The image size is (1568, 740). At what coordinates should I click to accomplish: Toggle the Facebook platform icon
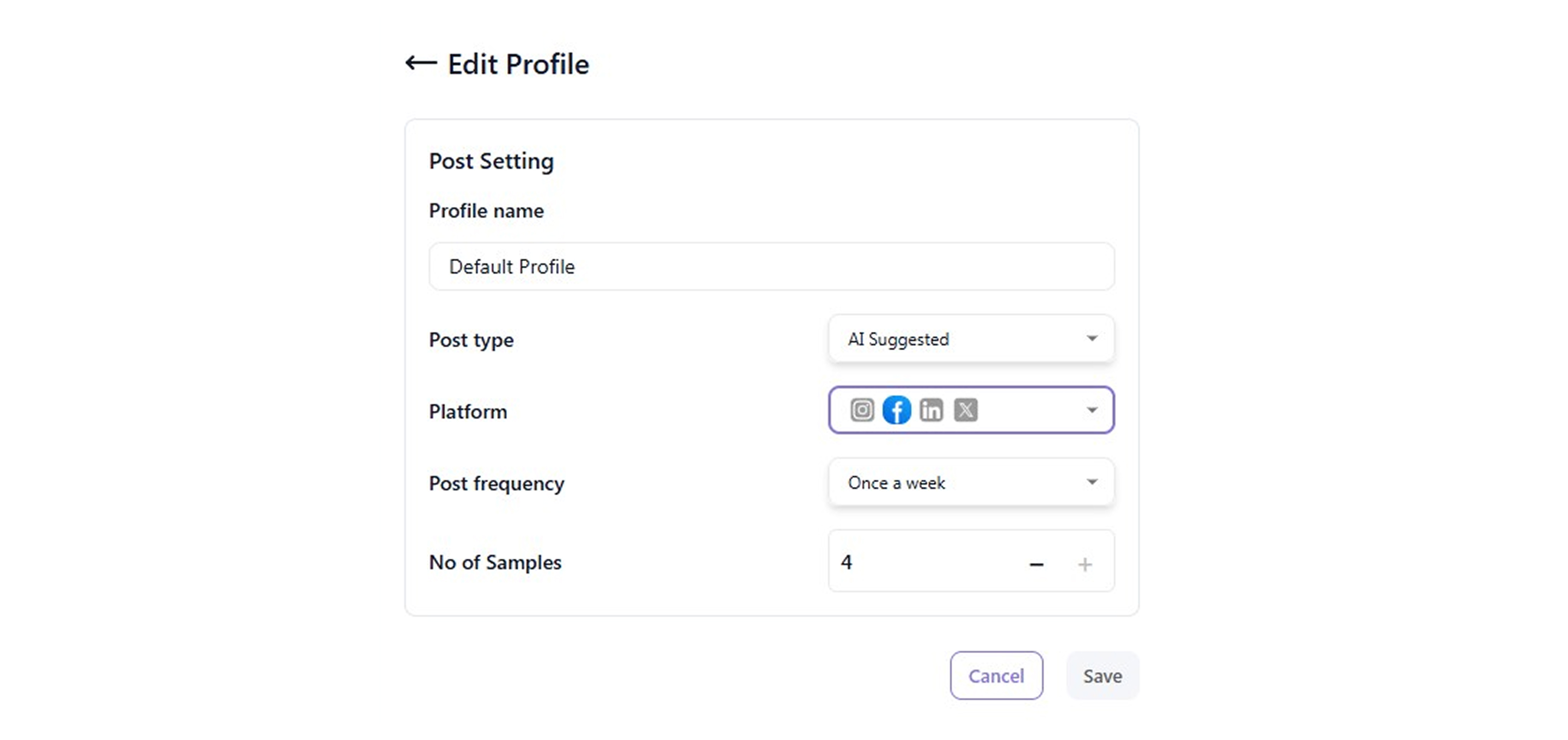click(897, 410)
